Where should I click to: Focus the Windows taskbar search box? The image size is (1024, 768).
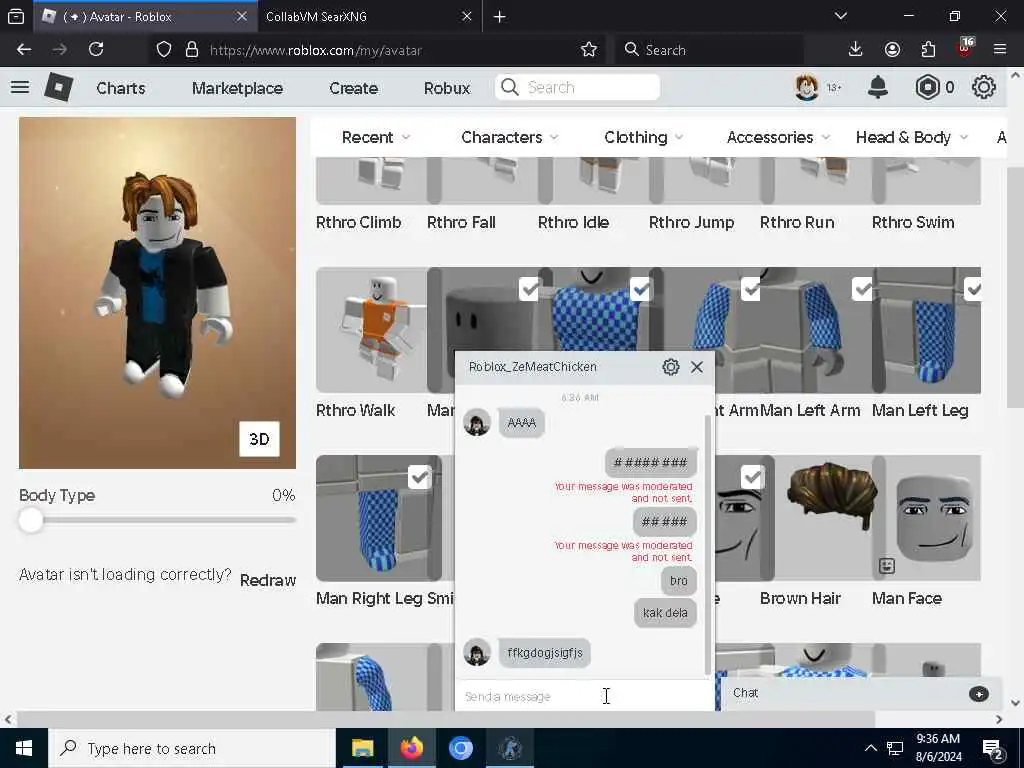coord(192,748)
